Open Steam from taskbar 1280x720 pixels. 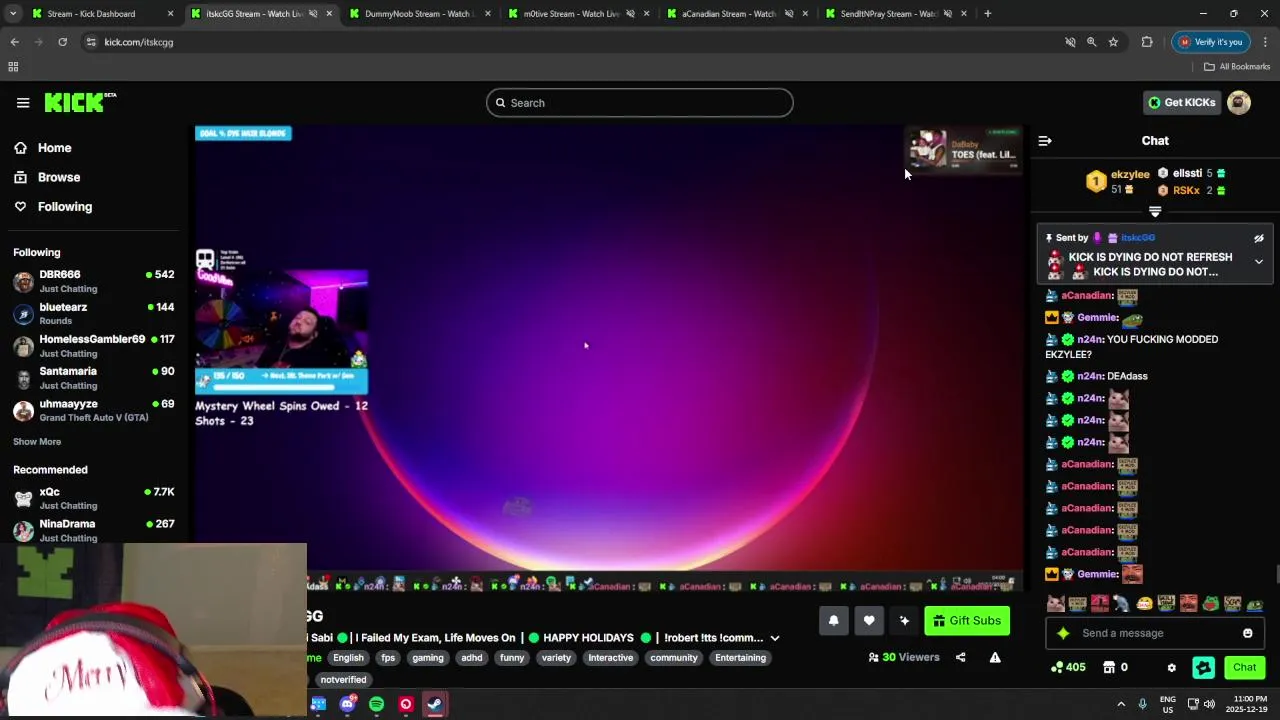(434, 704)
